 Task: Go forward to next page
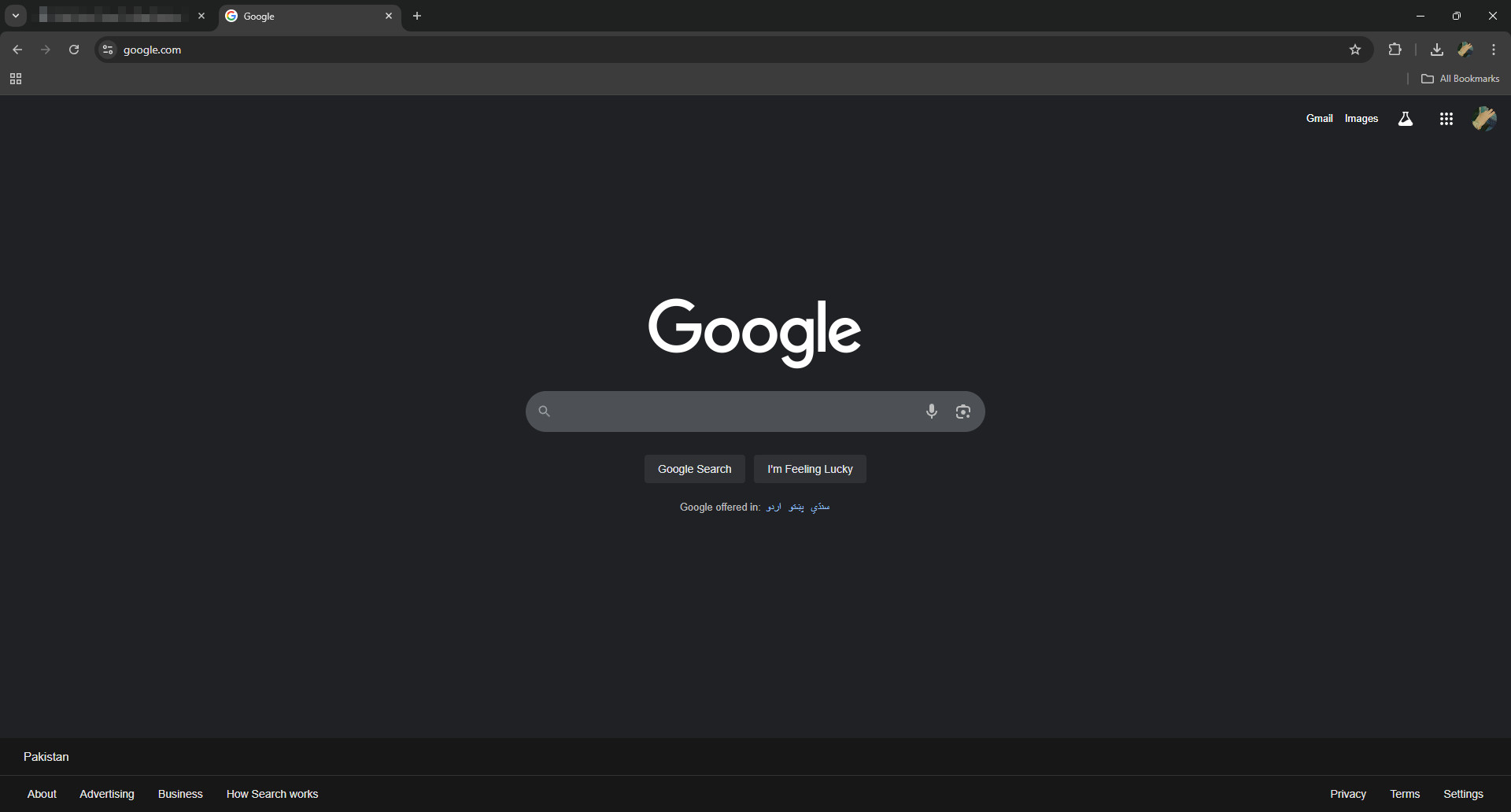click(46, 50)
